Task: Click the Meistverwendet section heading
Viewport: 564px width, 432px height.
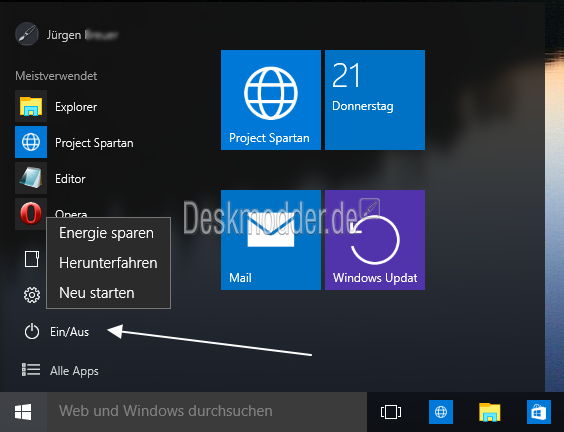Action: [56, 76]
